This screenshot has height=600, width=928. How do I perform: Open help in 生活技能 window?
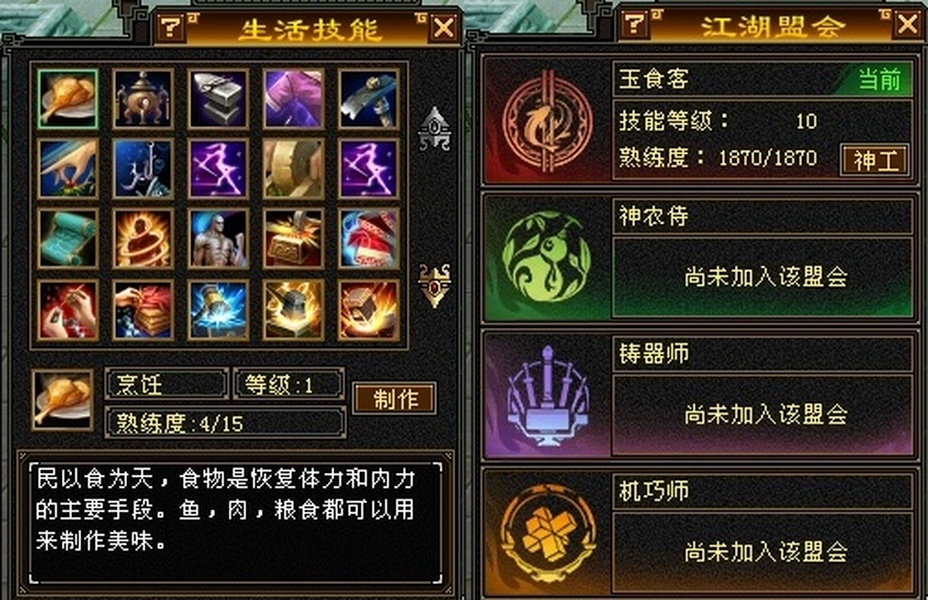pos(172,26)
